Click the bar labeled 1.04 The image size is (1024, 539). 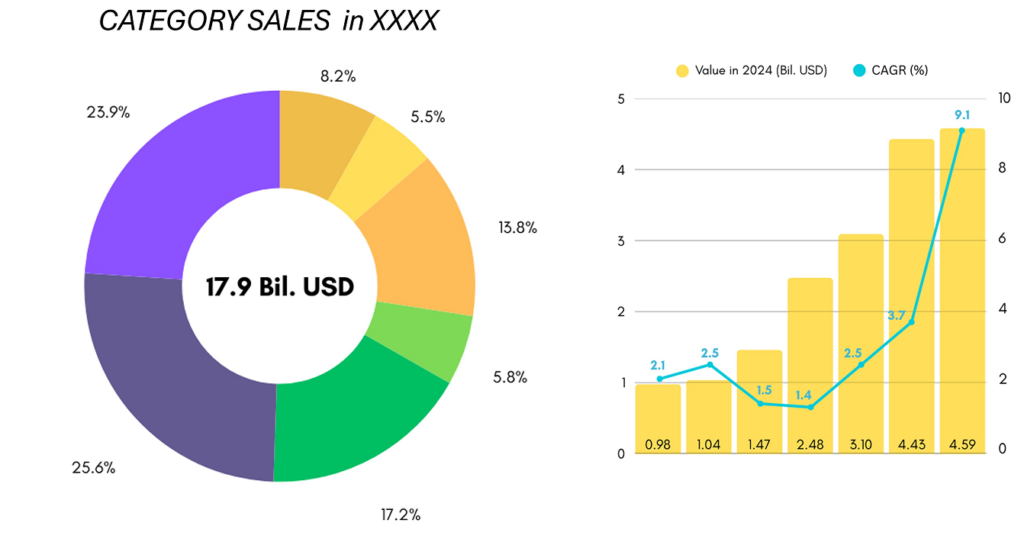708,418
